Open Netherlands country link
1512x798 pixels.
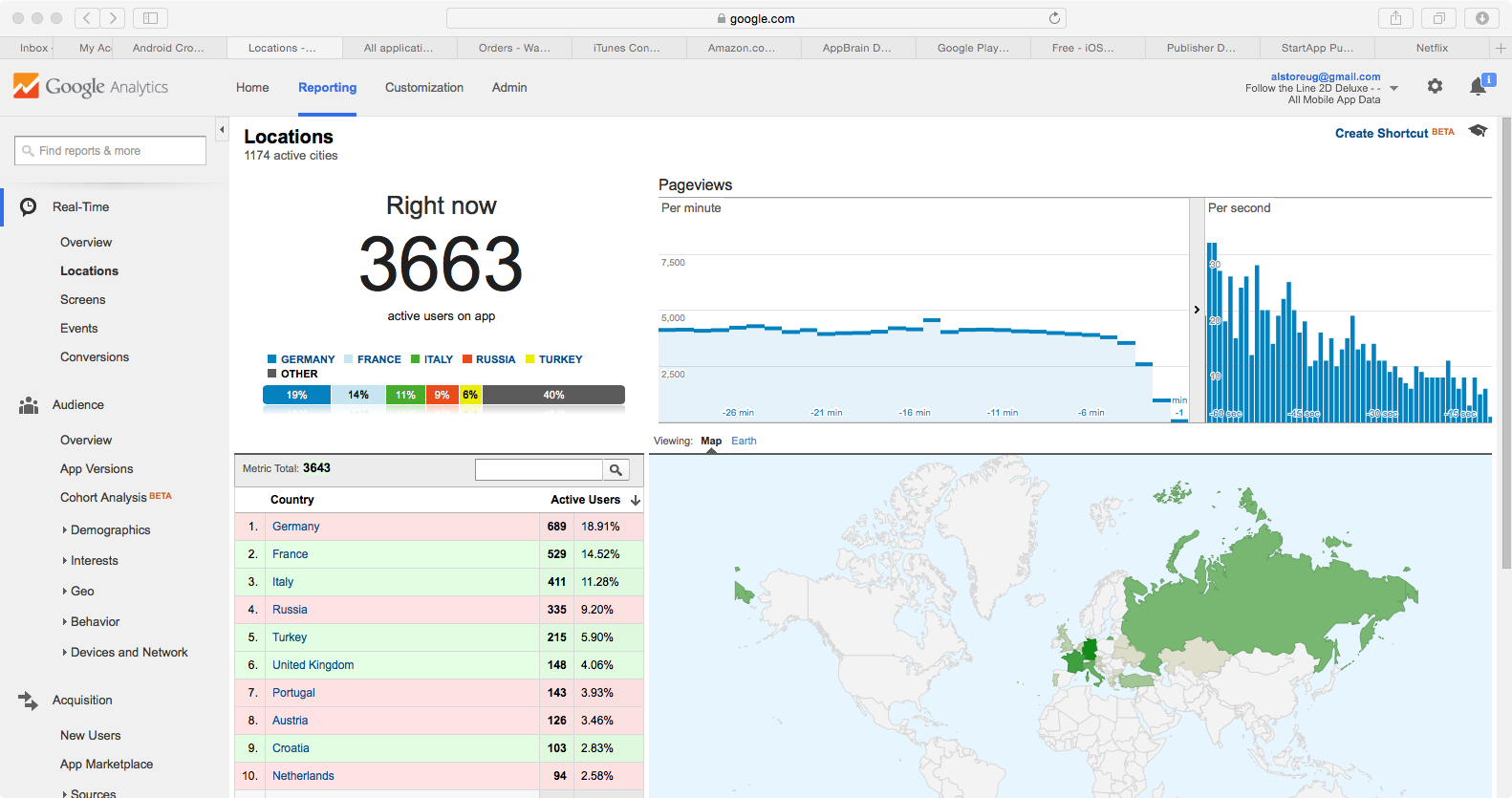pos(304,776)
